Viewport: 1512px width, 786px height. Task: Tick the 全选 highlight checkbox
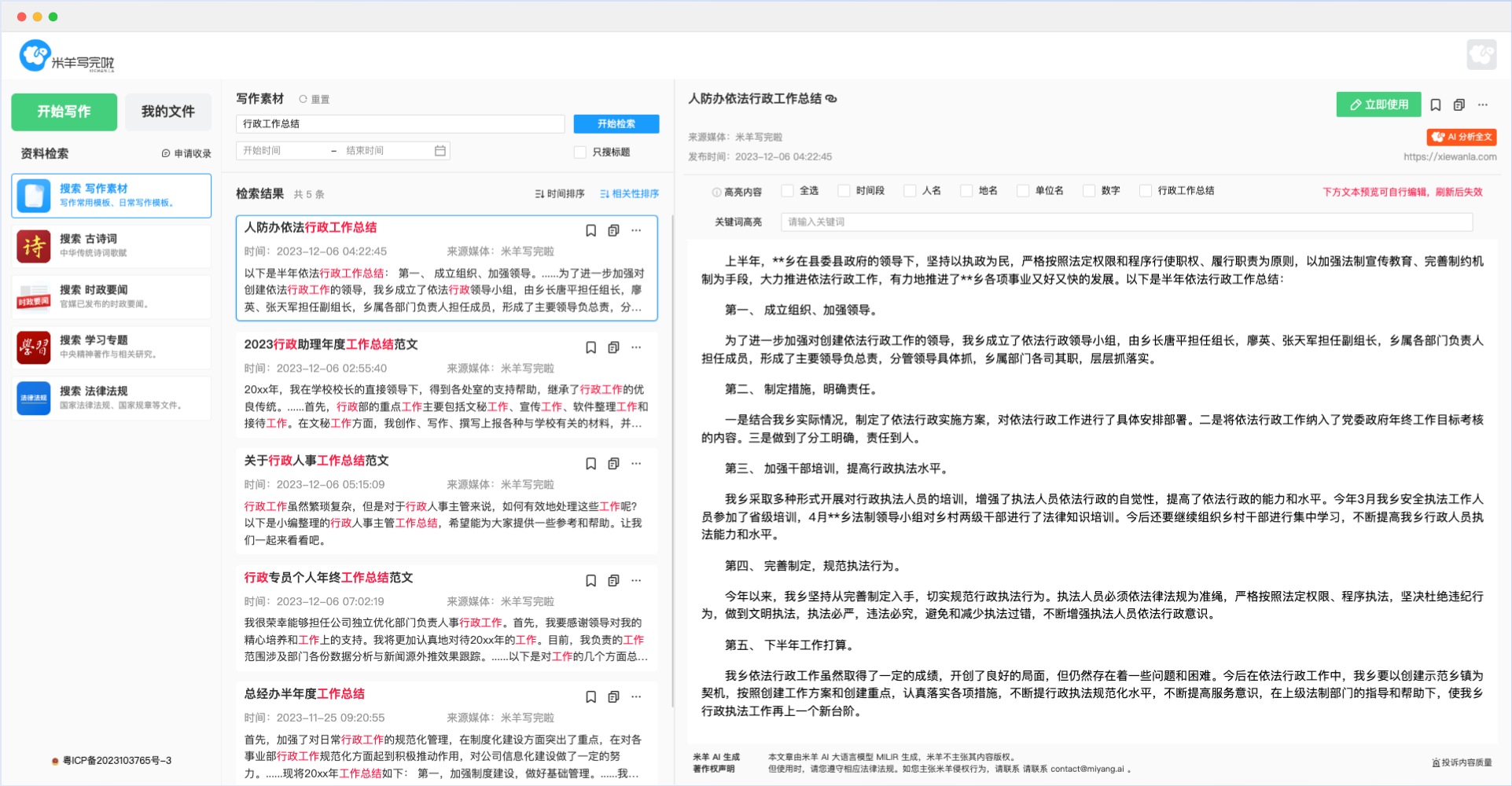click(787, 191)
